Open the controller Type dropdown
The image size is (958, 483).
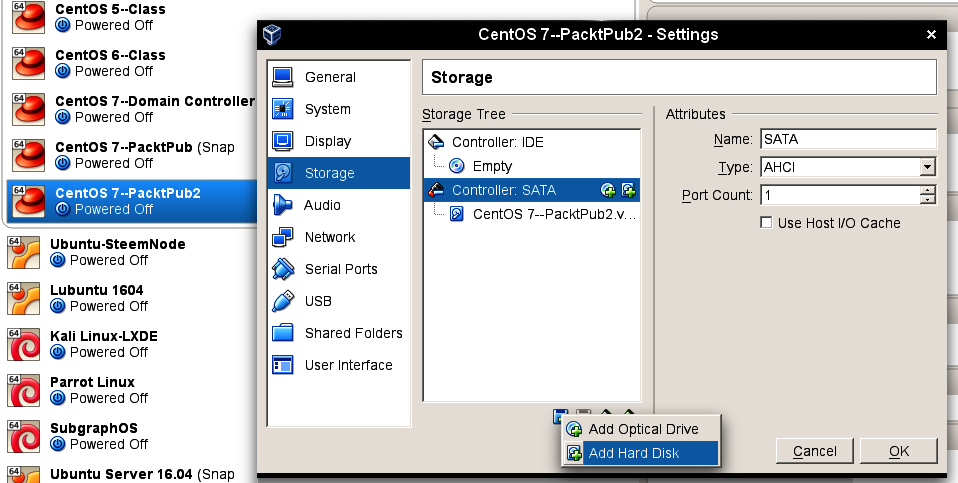(927, 167)
